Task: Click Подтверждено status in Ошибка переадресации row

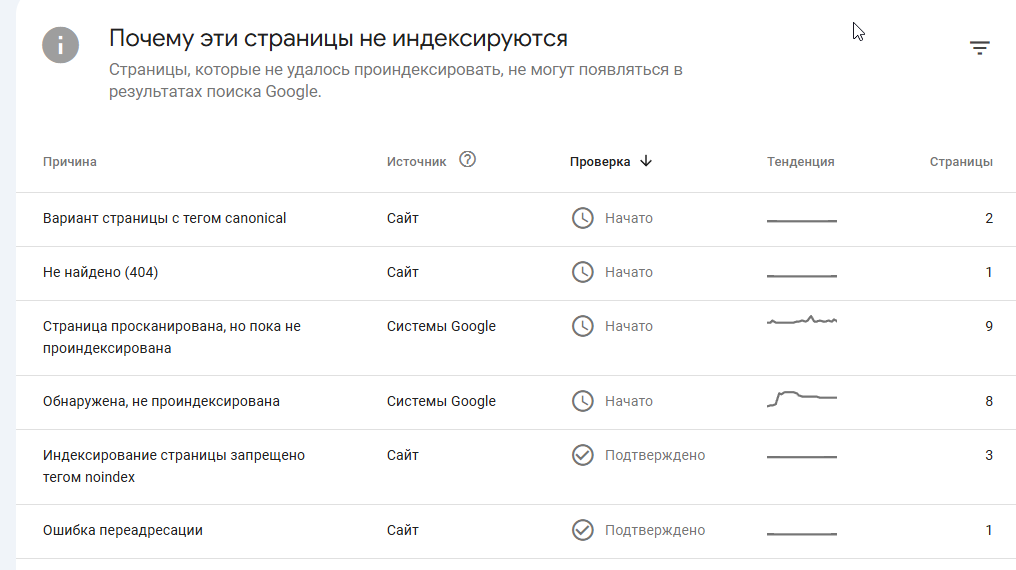Action: click(x=654, y=530)
